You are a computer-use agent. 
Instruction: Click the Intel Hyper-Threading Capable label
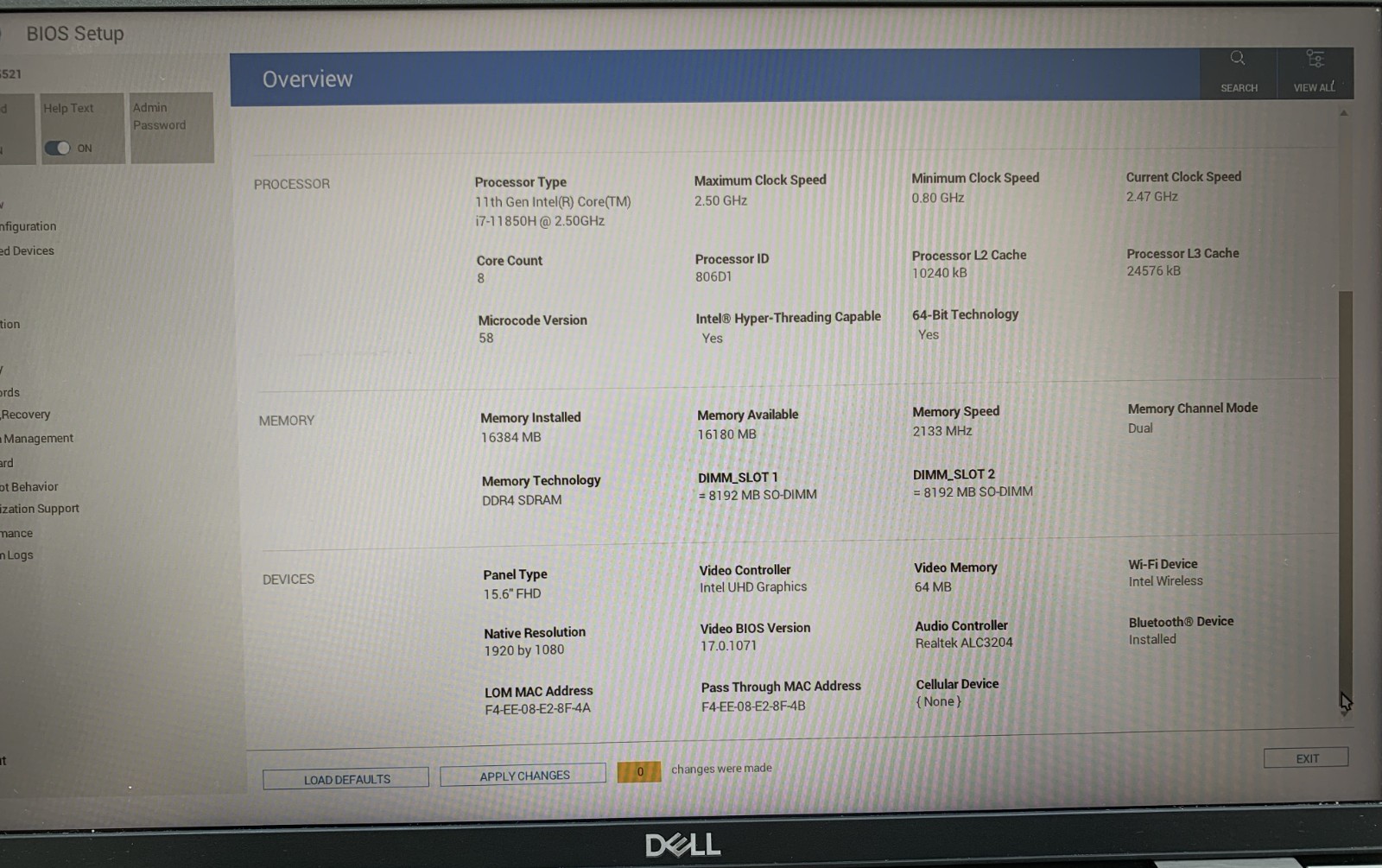[789, 317]
